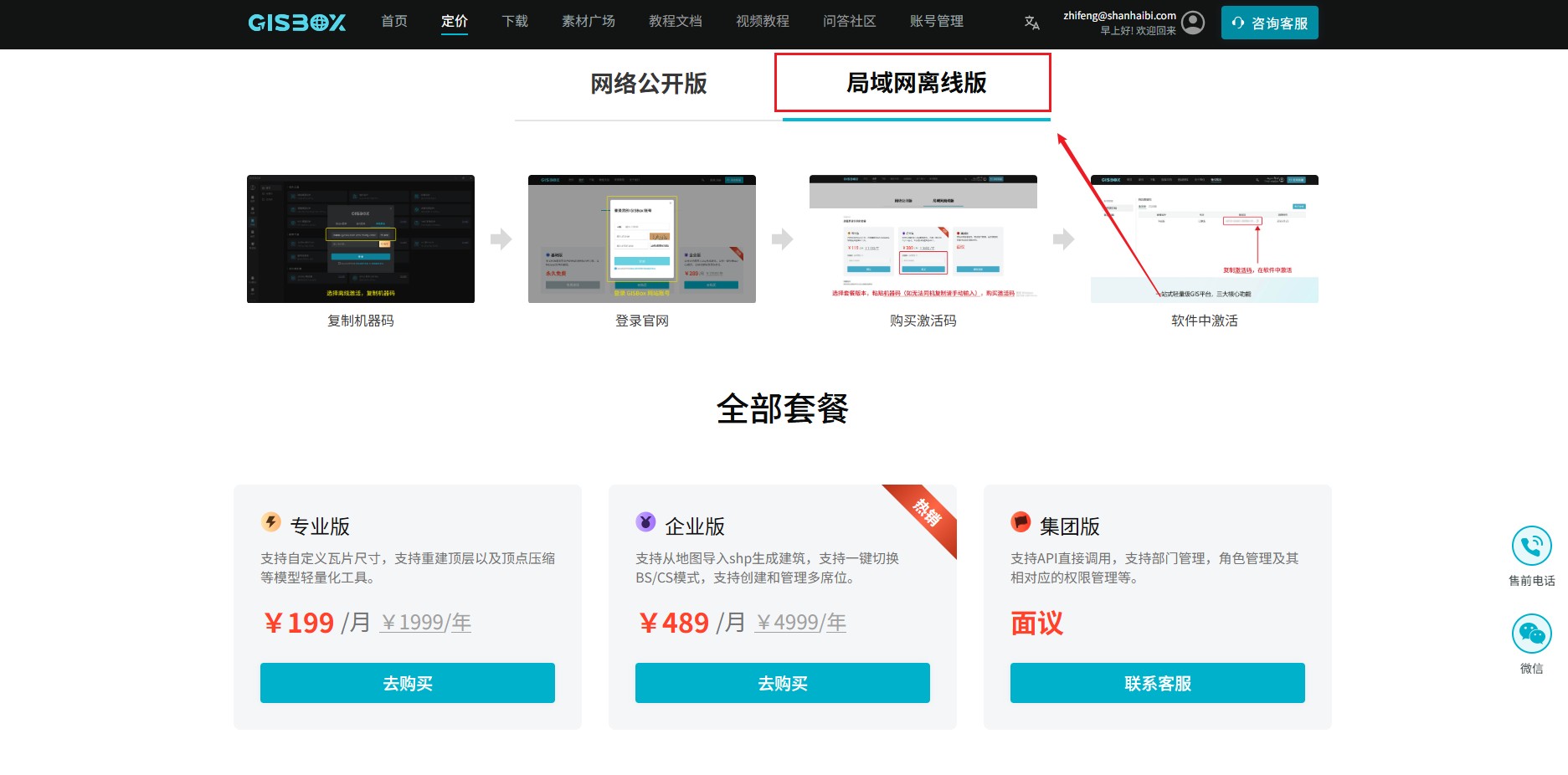Open the language translation icon
This screenshot has width=1568, height=775.
click(1031, 23)
